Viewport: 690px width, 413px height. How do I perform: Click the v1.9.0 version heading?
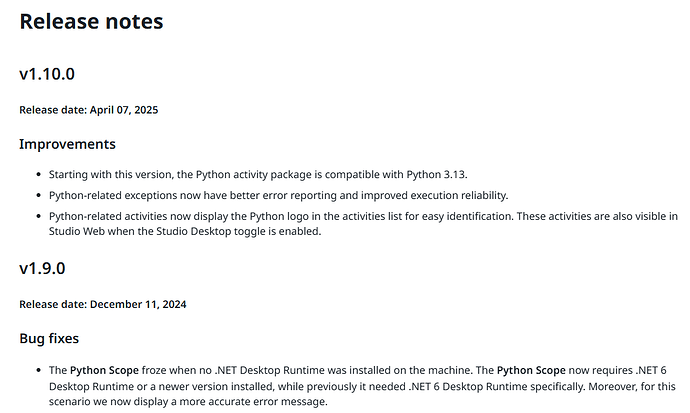pyautogui.click(x=43, y=268)
